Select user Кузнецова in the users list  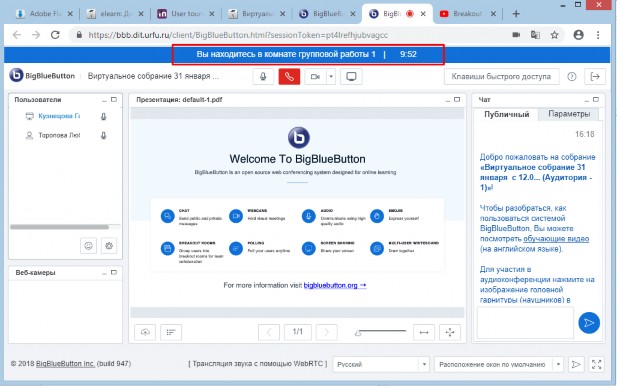click(59, 116)
